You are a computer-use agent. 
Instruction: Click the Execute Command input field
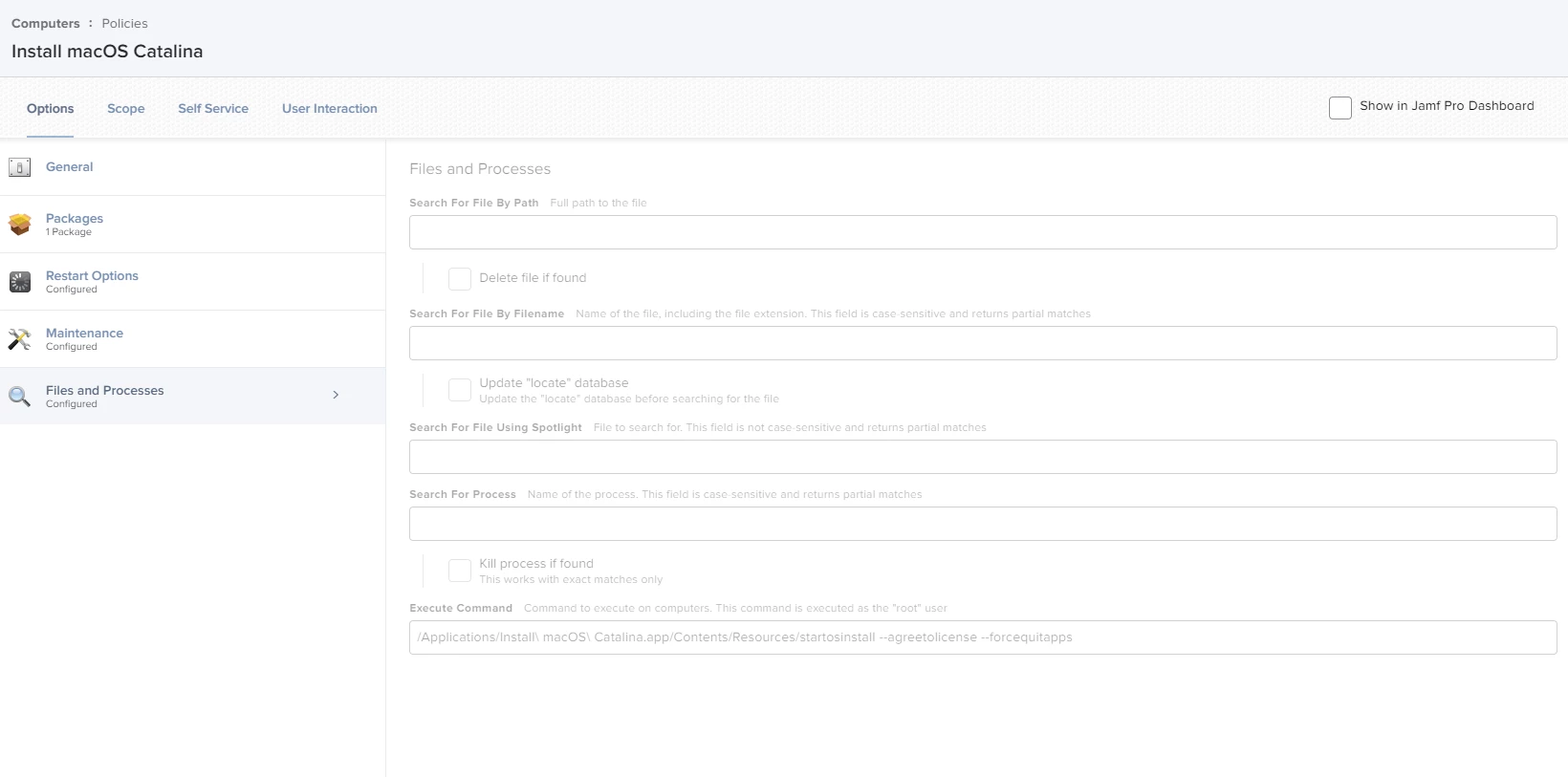(983, 637)
